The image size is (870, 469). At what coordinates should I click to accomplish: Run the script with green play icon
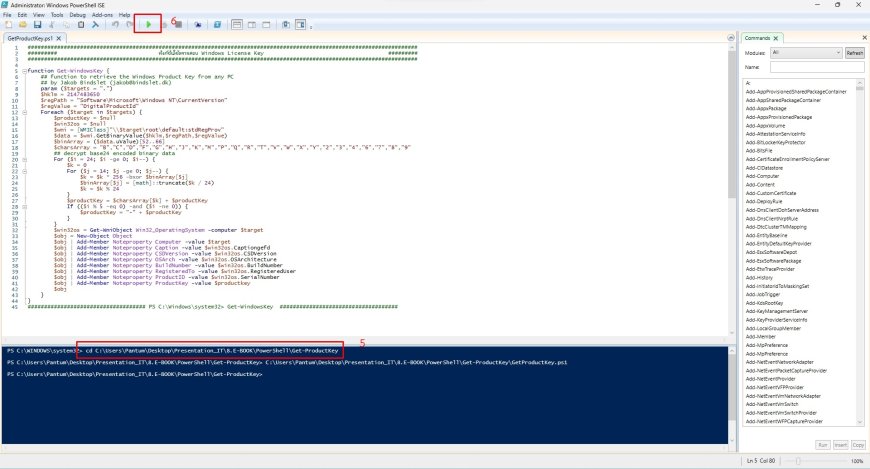148,24
